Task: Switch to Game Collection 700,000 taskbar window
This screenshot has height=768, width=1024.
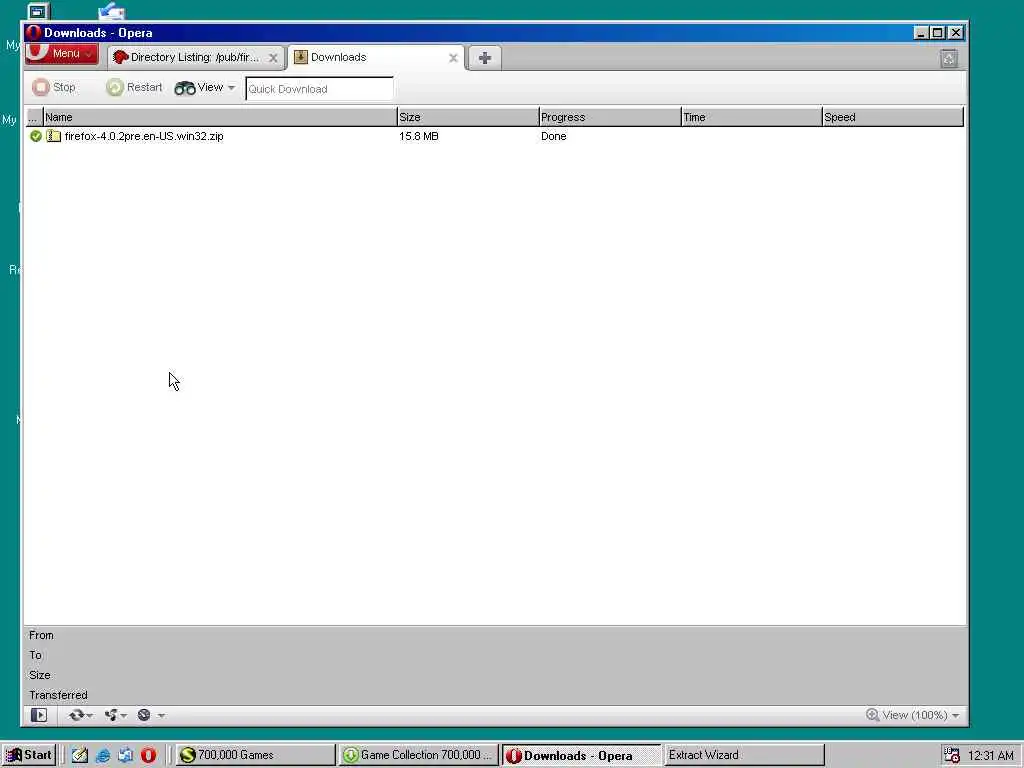Action: [x=419, y=755]
